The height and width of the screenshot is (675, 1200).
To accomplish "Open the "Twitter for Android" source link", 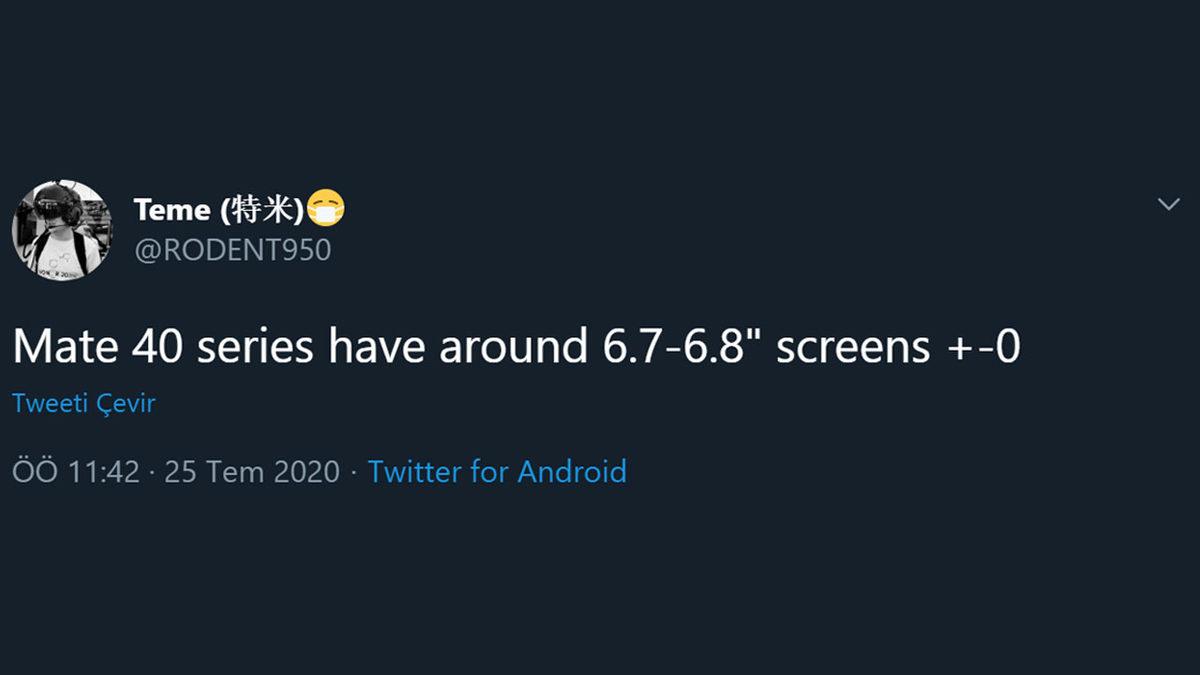I will tap(497, 471).
